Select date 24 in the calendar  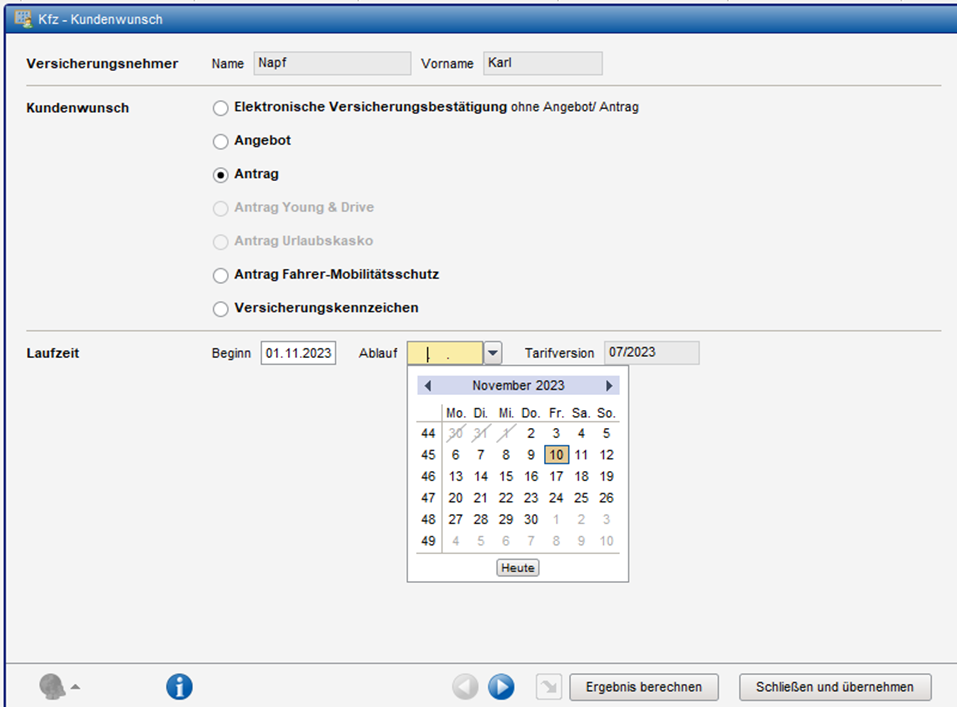[x=556, y=498]
